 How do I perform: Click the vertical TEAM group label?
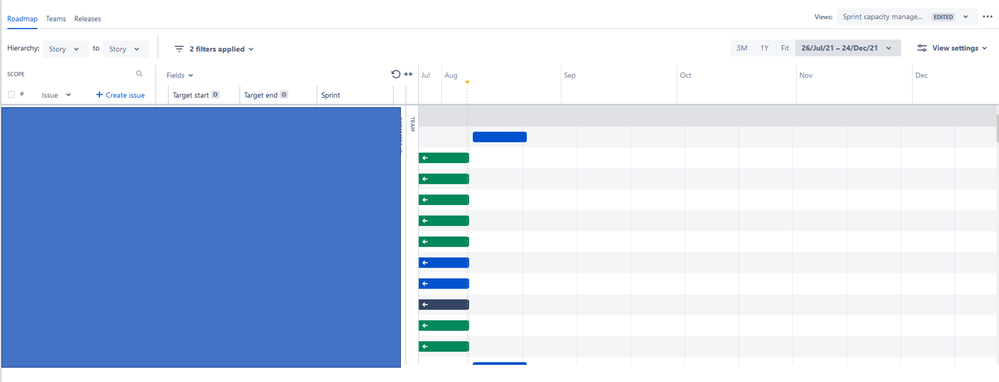(412, 124)
